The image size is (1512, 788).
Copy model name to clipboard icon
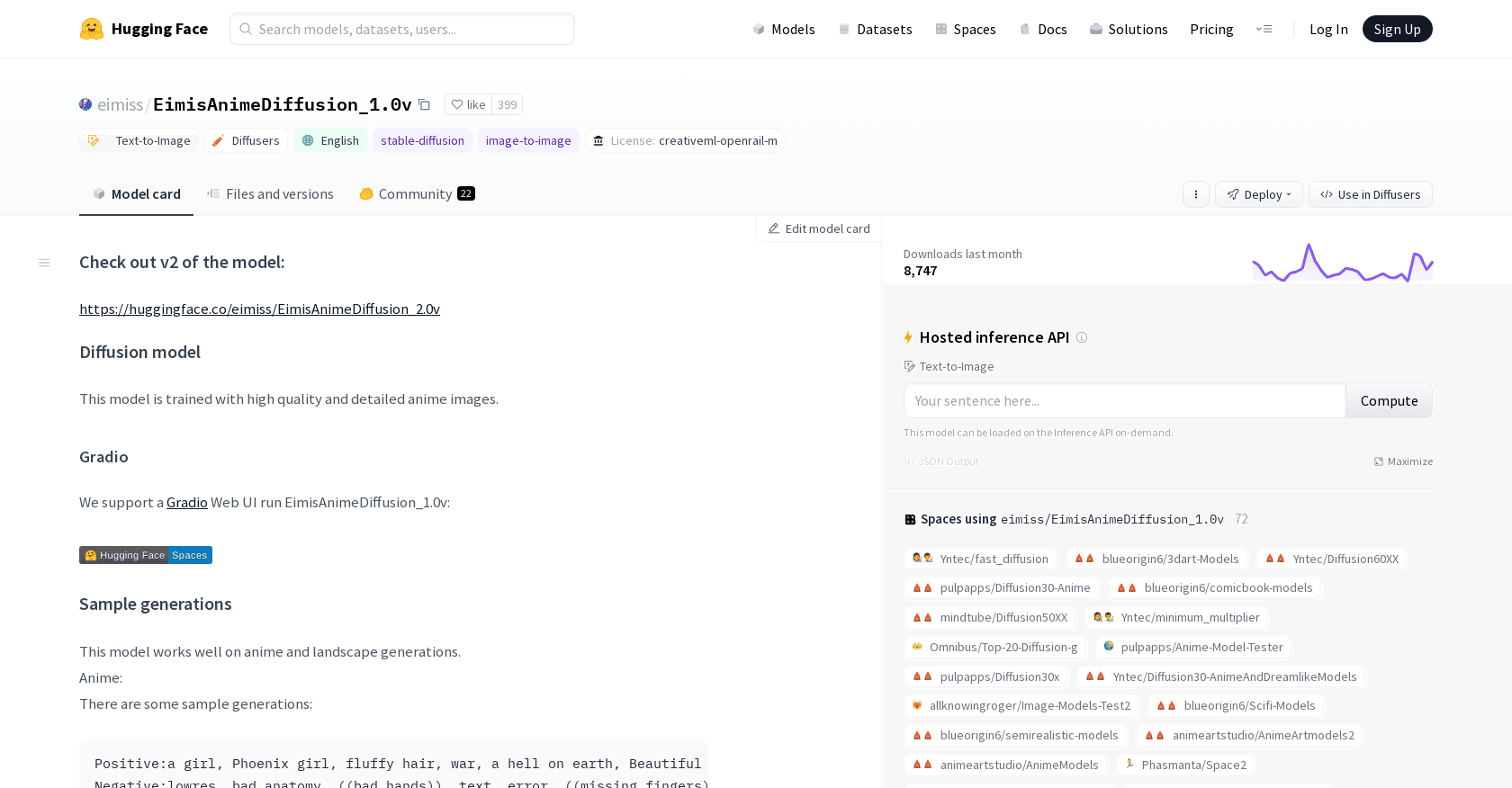pos(425,104)
